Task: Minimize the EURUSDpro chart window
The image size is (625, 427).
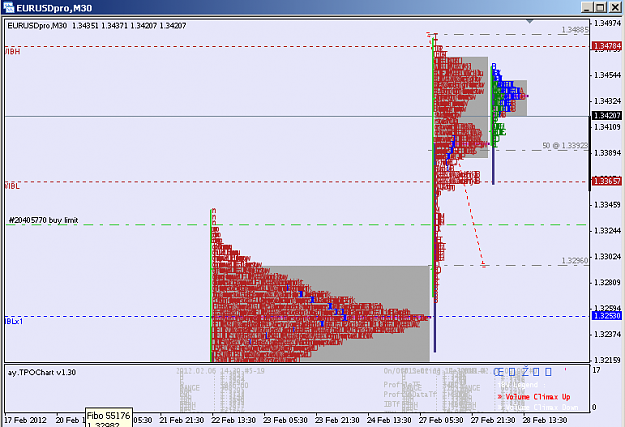Action: pyautogui.click(x=587, y=7)
